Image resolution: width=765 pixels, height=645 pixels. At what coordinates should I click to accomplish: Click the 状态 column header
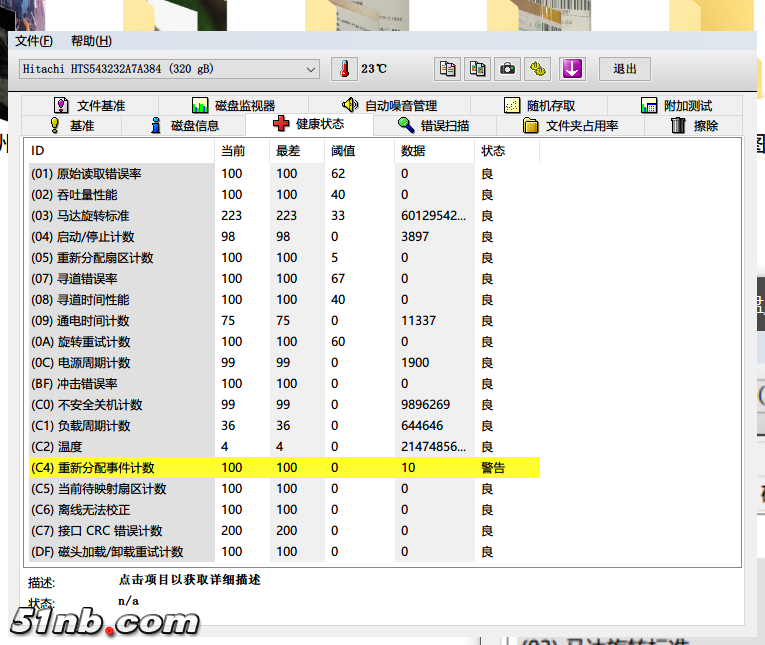(493, 151)
